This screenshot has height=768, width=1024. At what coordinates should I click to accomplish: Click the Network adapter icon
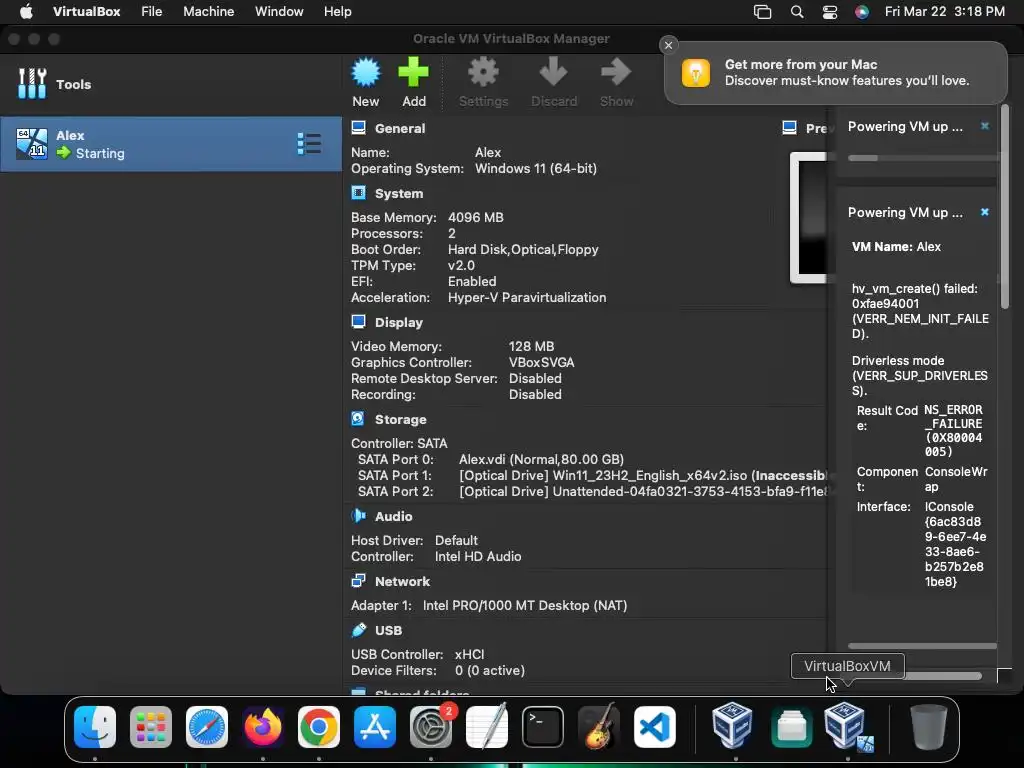tap(359, 581)
